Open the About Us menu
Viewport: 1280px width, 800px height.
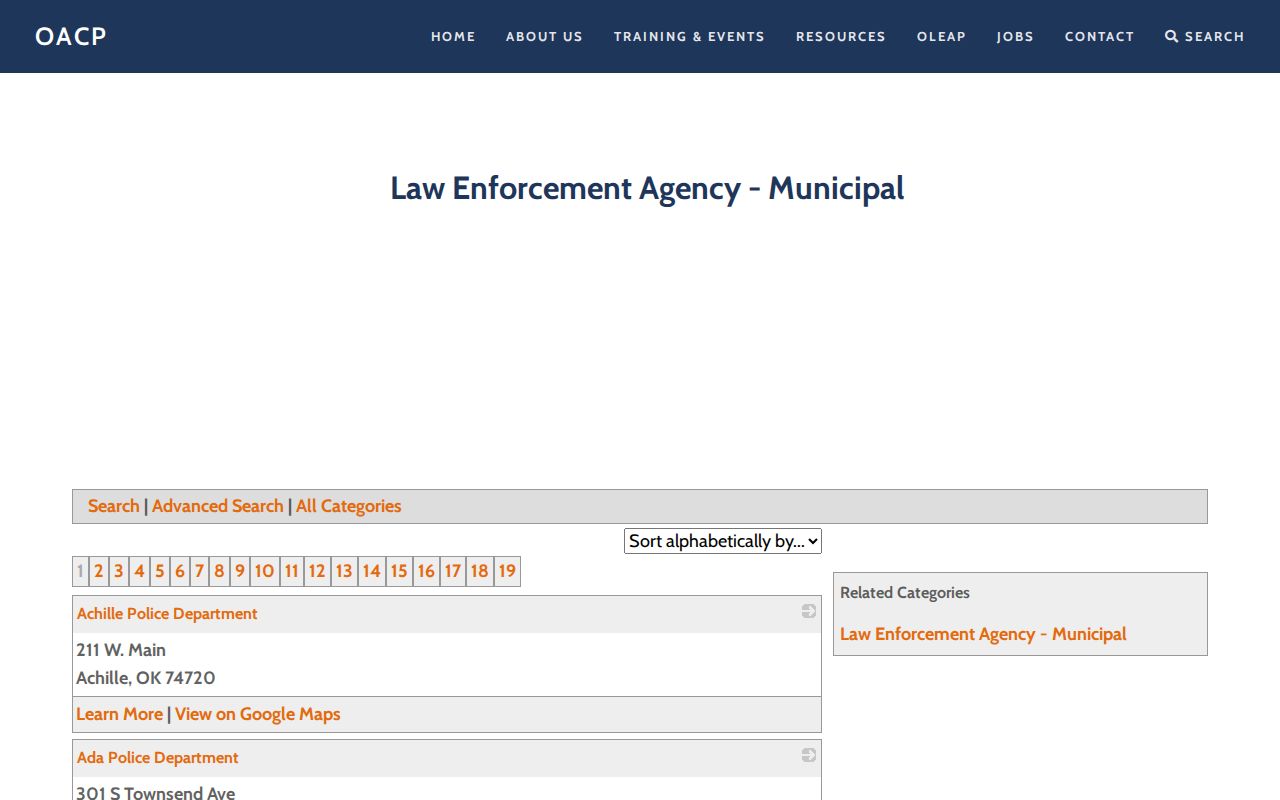point(544,36)
